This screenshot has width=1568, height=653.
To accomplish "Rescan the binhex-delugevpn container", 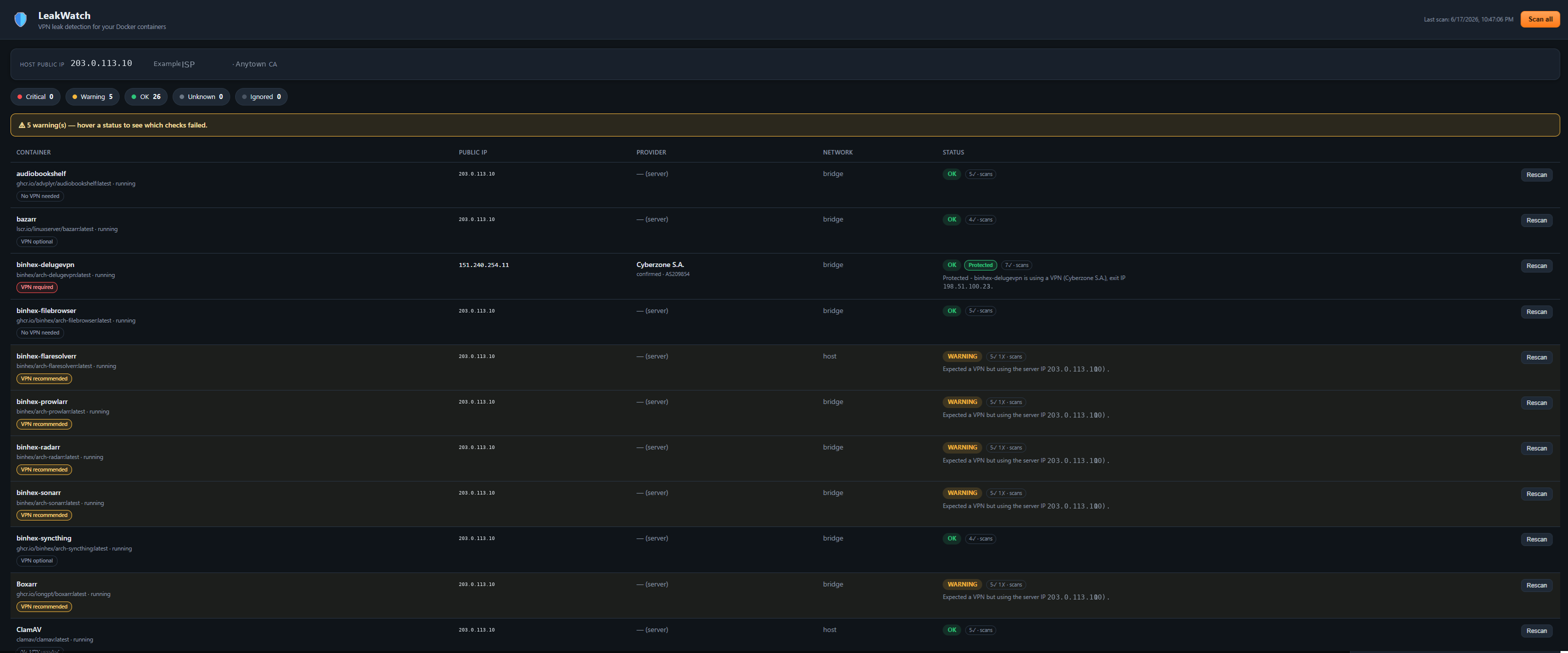I will click(x=1536, y=266).
